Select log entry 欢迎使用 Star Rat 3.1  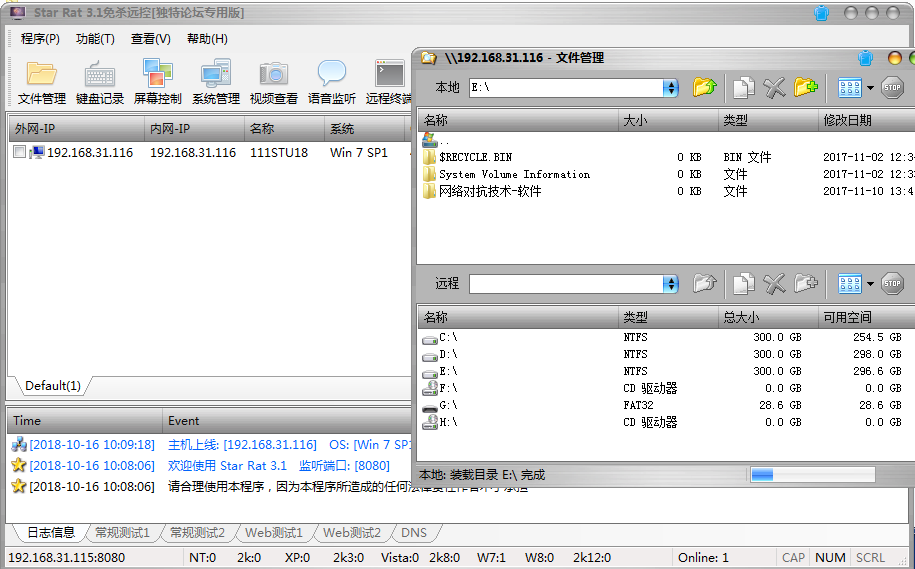(x=211, y=466)
